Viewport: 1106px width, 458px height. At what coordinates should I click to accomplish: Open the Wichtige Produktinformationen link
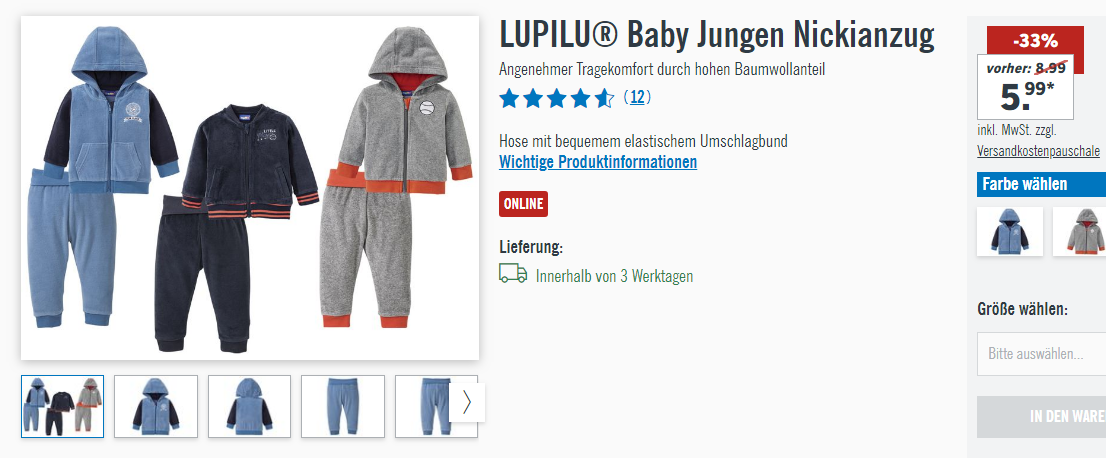click(597, 162)
